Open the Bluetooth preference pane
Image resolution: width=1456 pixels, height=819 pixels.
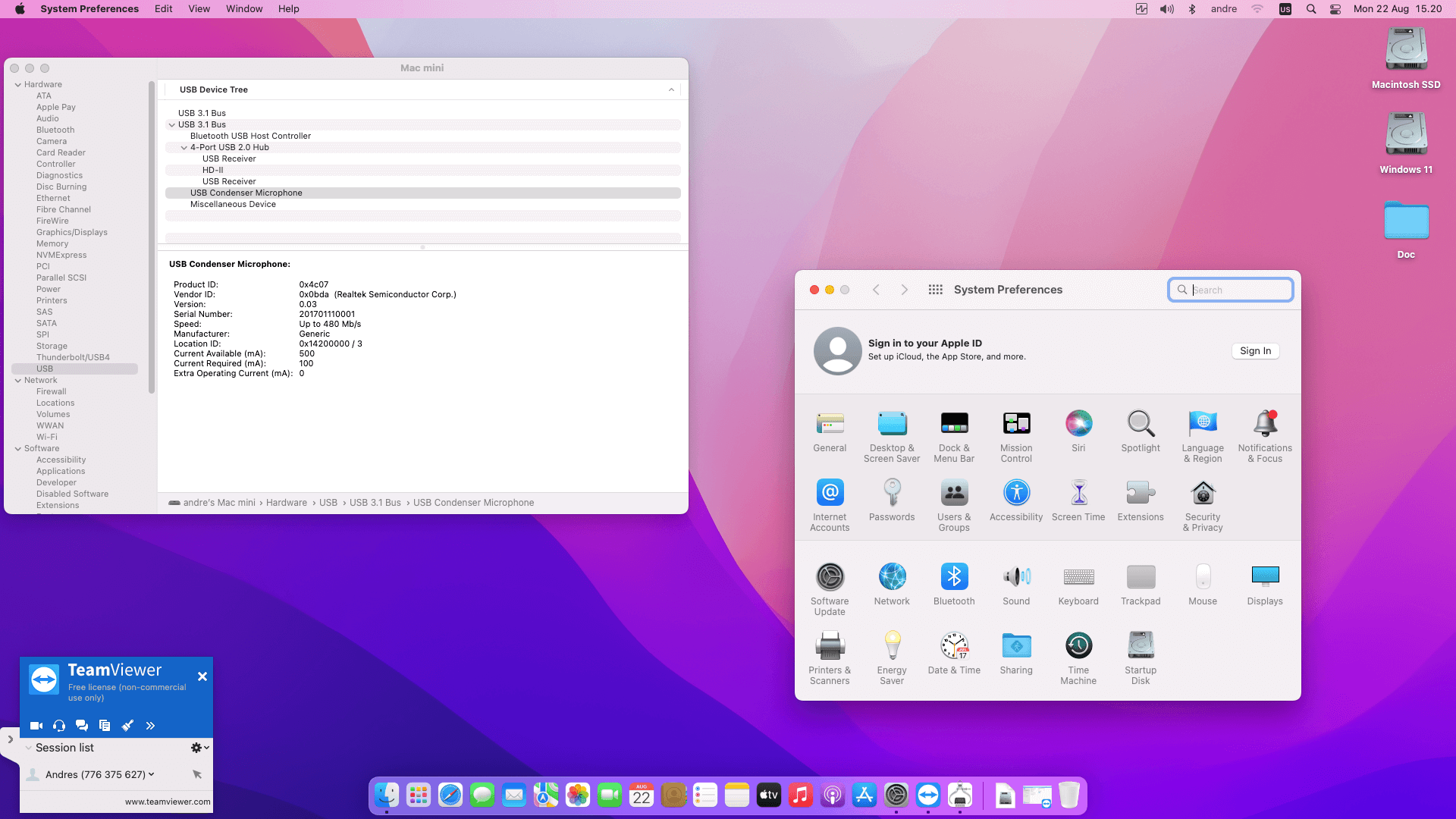(x=954, y=578)
